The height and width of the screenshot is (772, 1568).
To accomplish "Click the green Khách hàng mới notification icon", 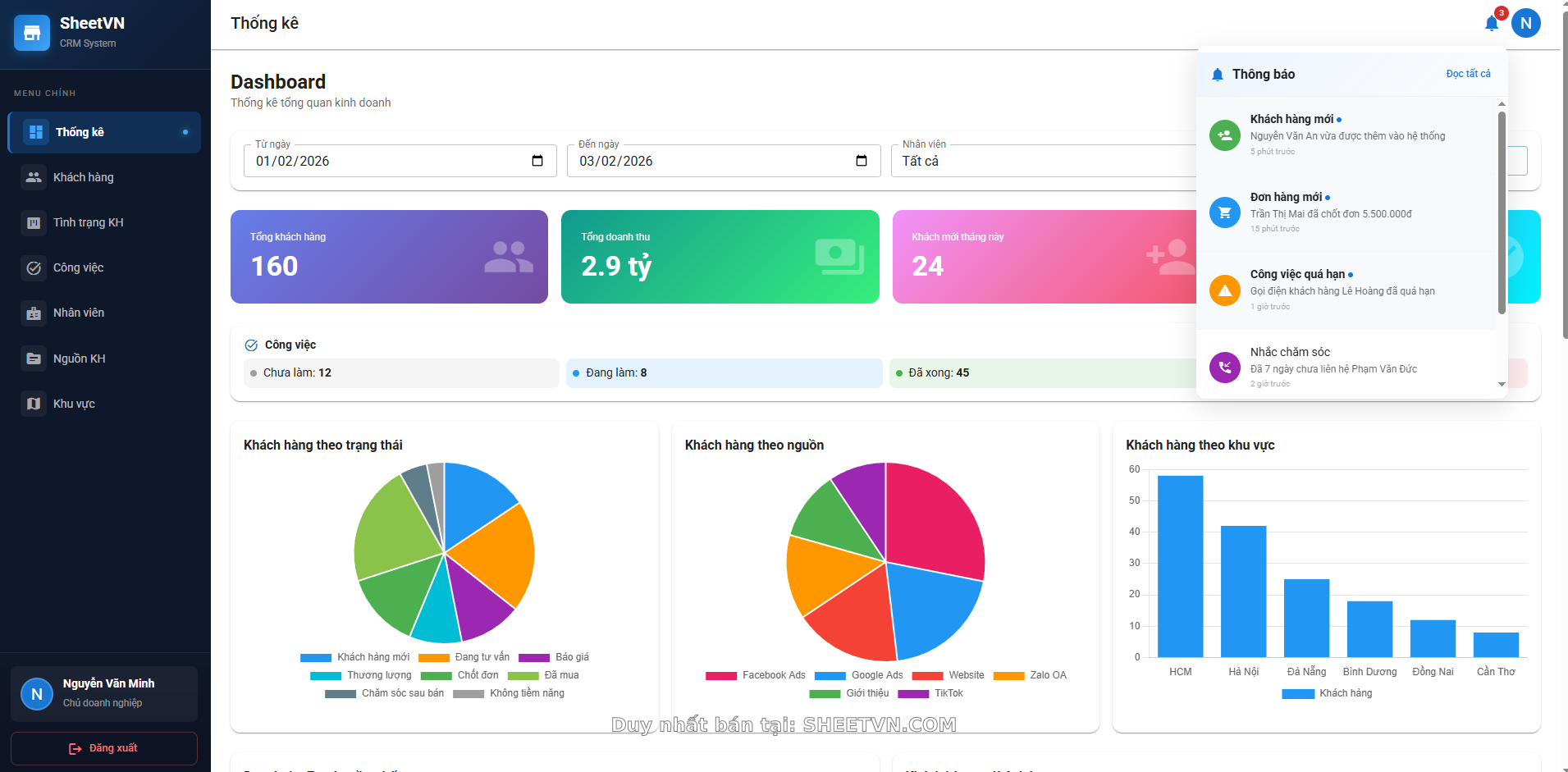I will pyautogui.click(x=1224, y=135).
